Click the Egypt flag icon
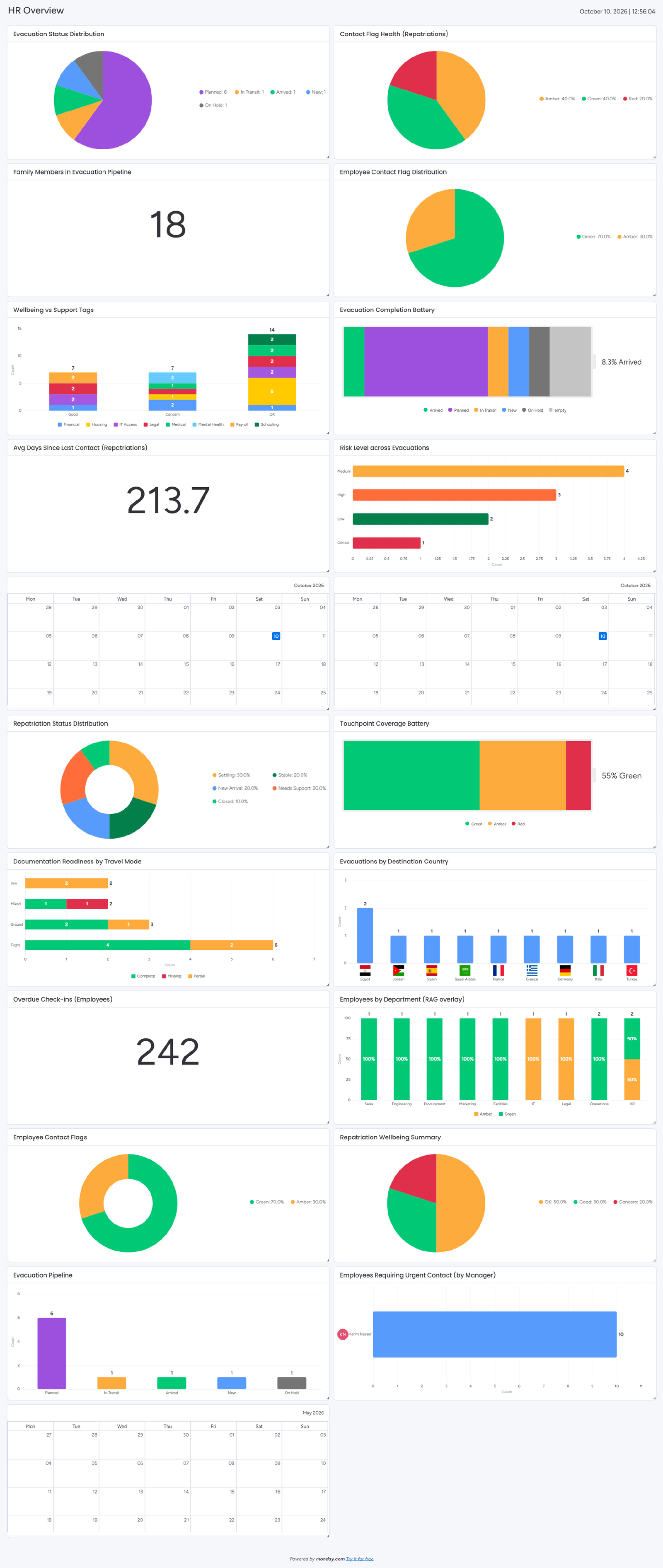This screenshot has height=1568, width=663. 365,970
